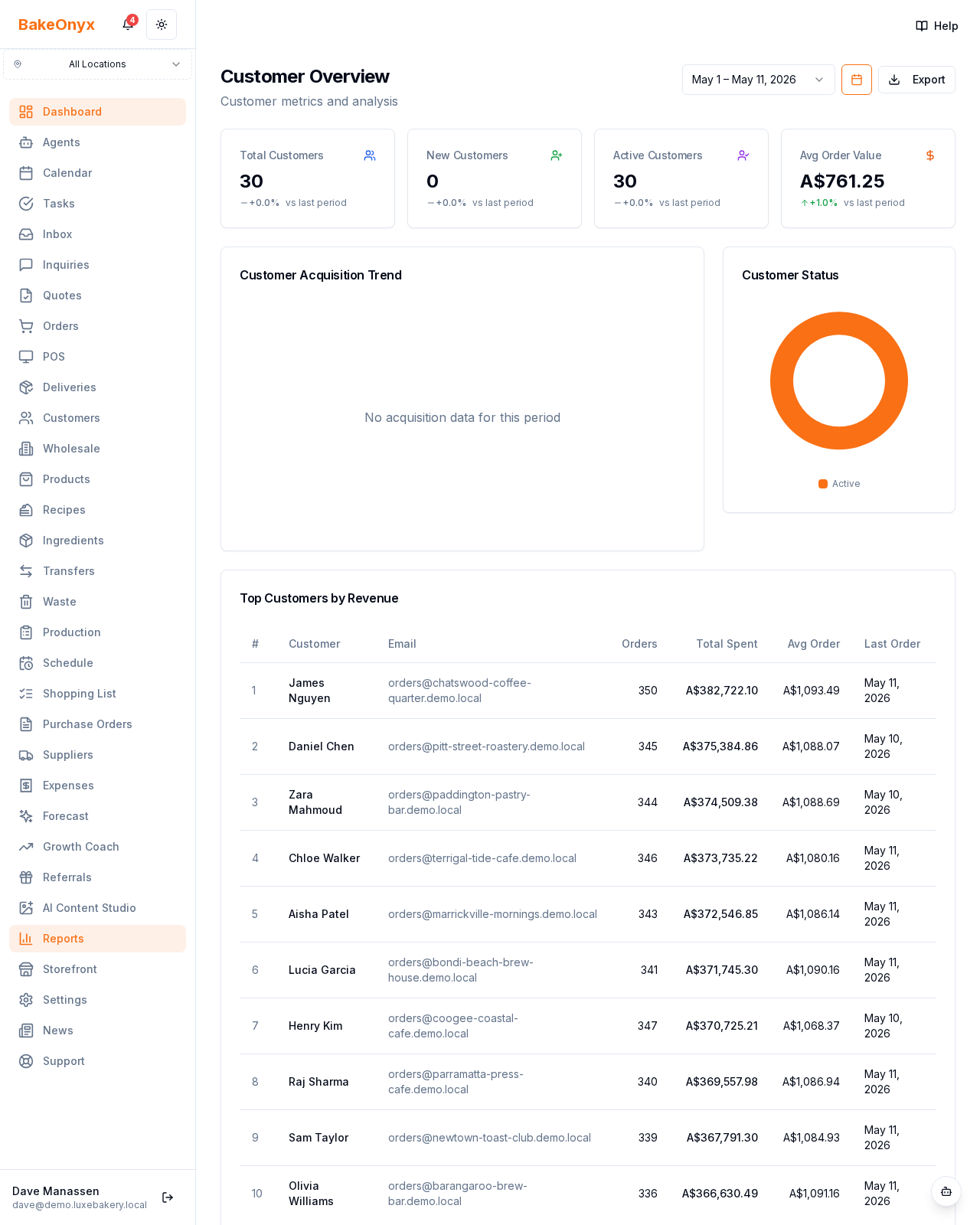
Task: Open Schedule calendar-clock icon
Action: click(26, 663)
